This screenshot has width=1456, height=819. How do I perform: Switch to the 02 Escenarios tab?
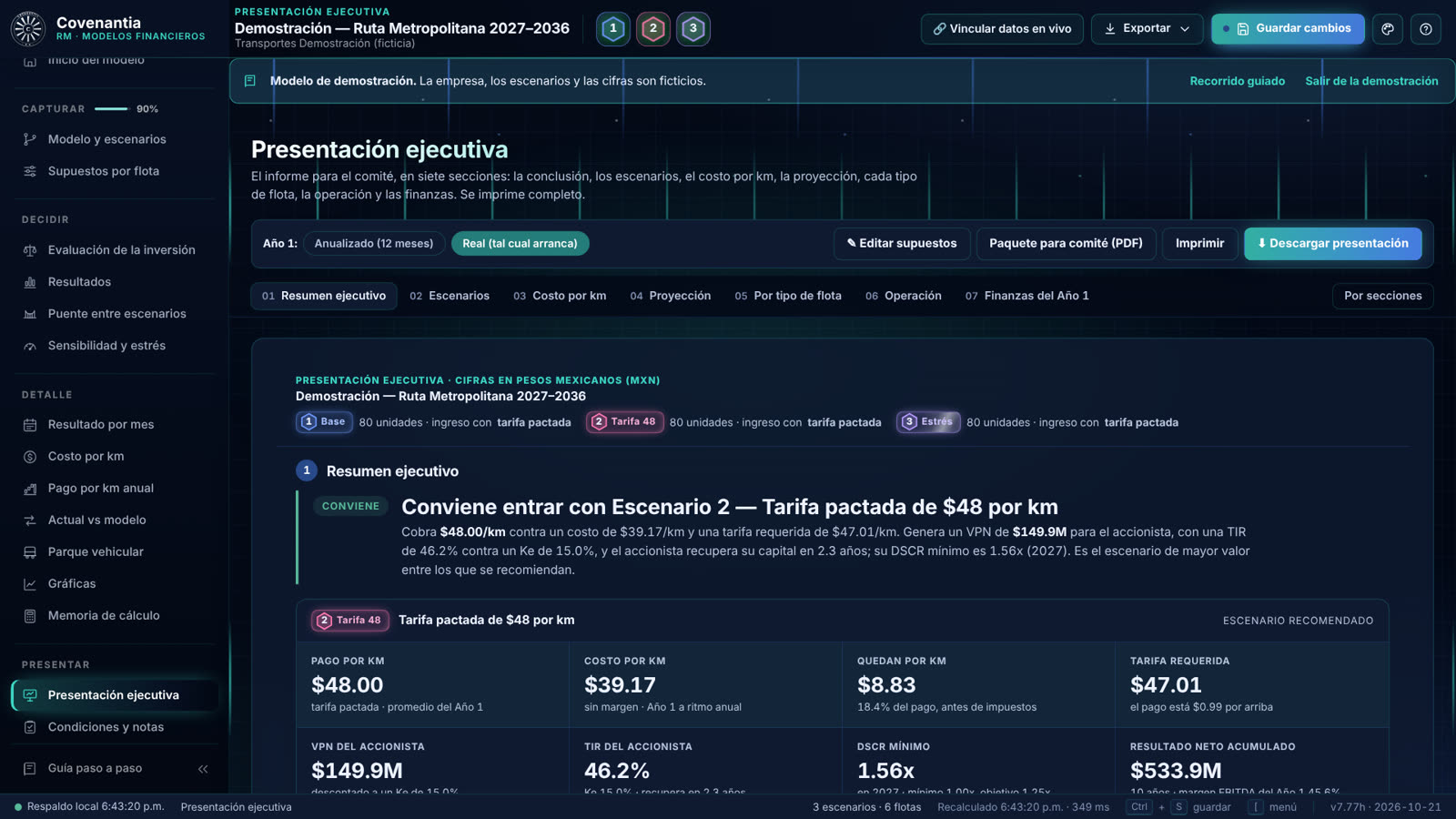point(450,296)
